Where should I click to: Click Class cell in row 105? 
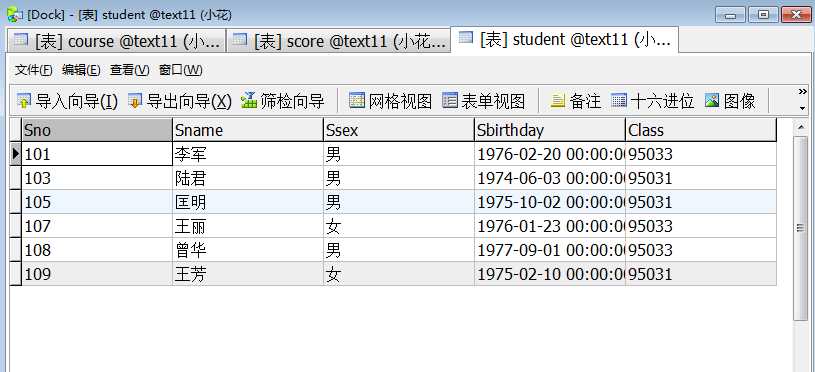click(x=701, y=202)
